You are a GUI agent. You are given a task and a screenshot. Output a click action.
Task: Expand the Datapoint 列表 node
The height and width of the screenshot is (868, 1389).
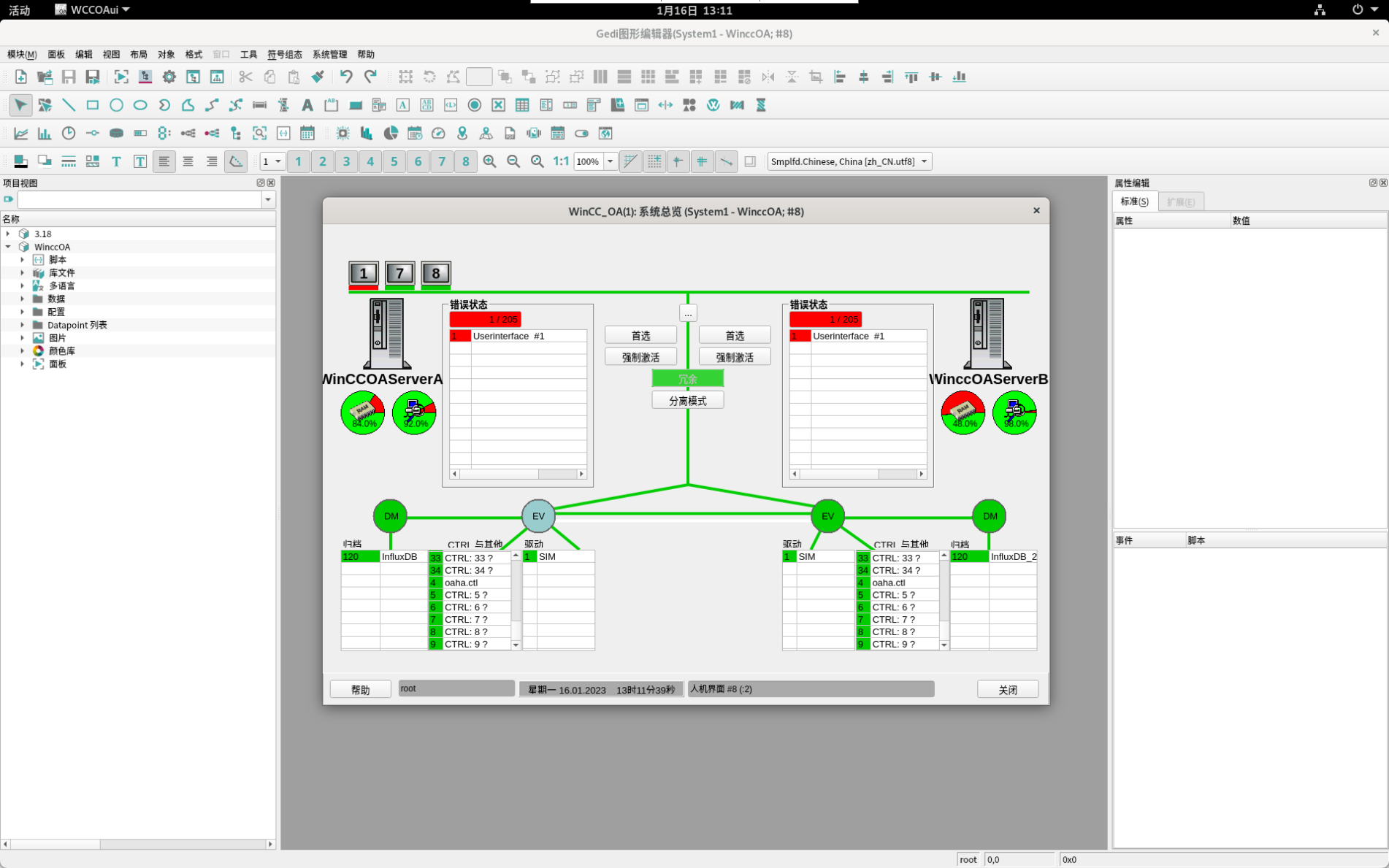[x=22, y=325]
